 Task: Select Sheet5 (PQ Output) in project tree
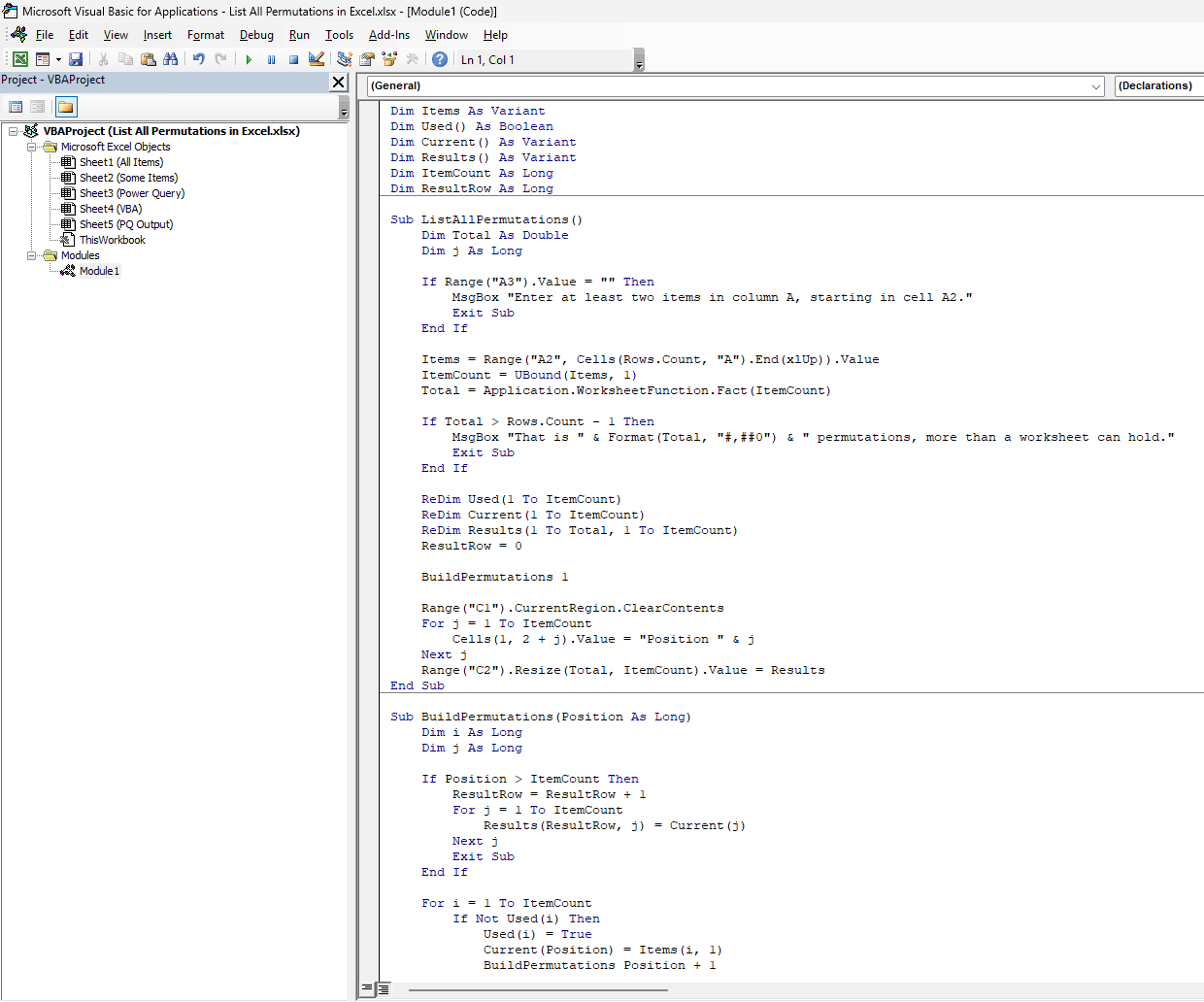(126, 224)
